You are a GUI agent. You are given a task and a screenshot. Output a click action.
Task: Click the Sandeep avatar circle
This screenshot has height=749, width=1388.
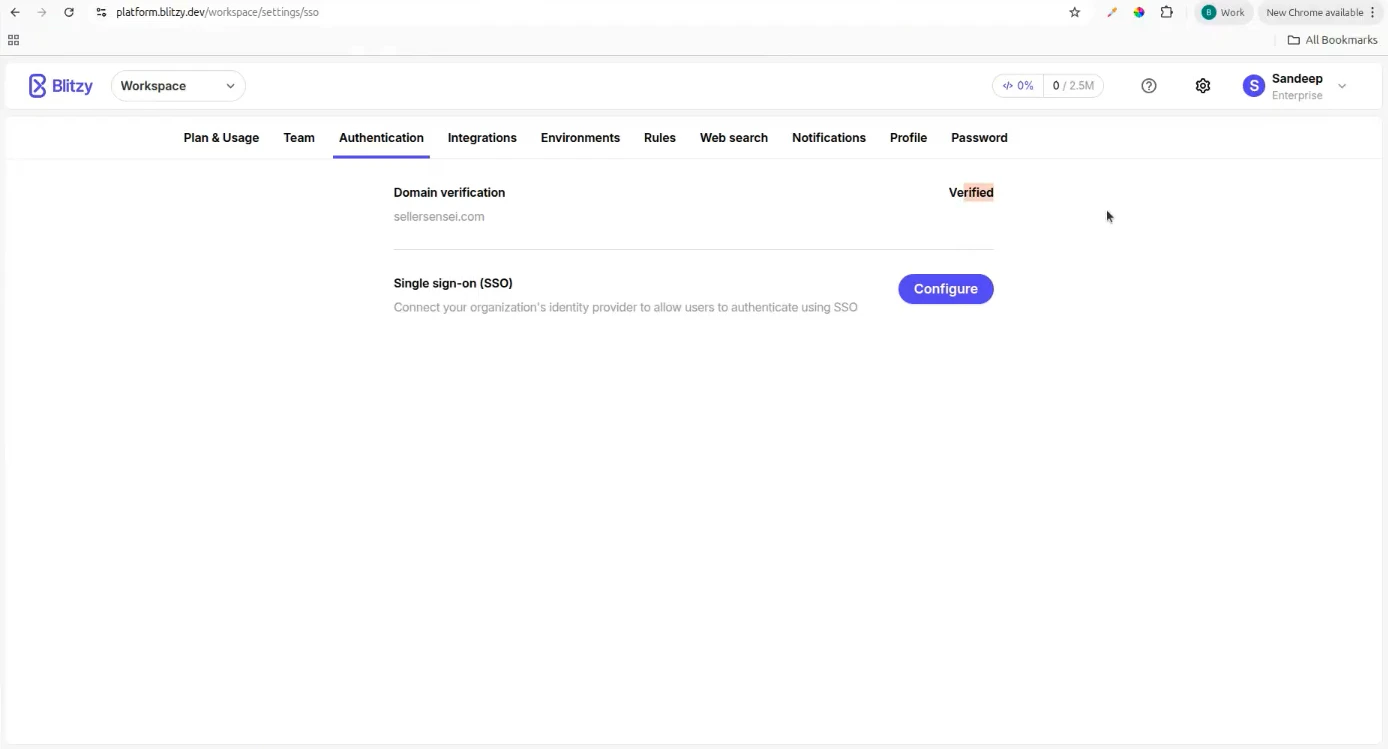[x=1254, y=86]
